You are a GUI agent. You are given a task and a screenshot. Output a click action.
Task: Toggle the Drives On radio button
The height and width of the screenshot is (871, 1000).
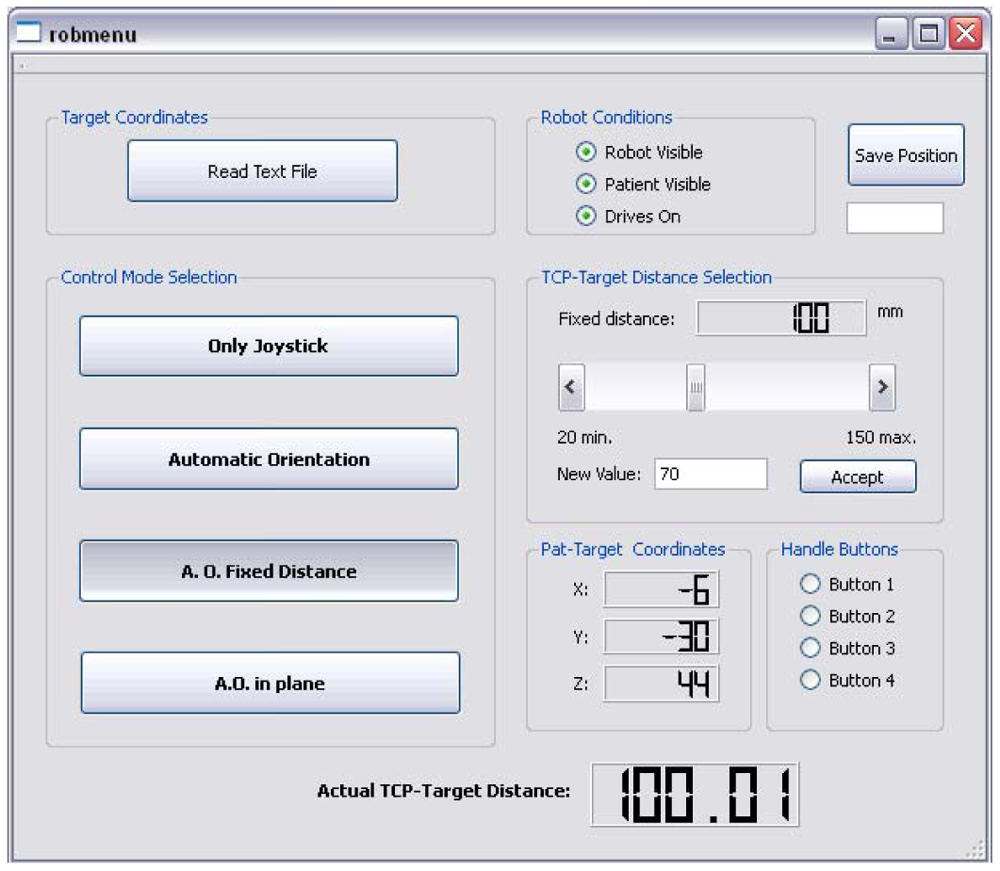tap(585, 216)
